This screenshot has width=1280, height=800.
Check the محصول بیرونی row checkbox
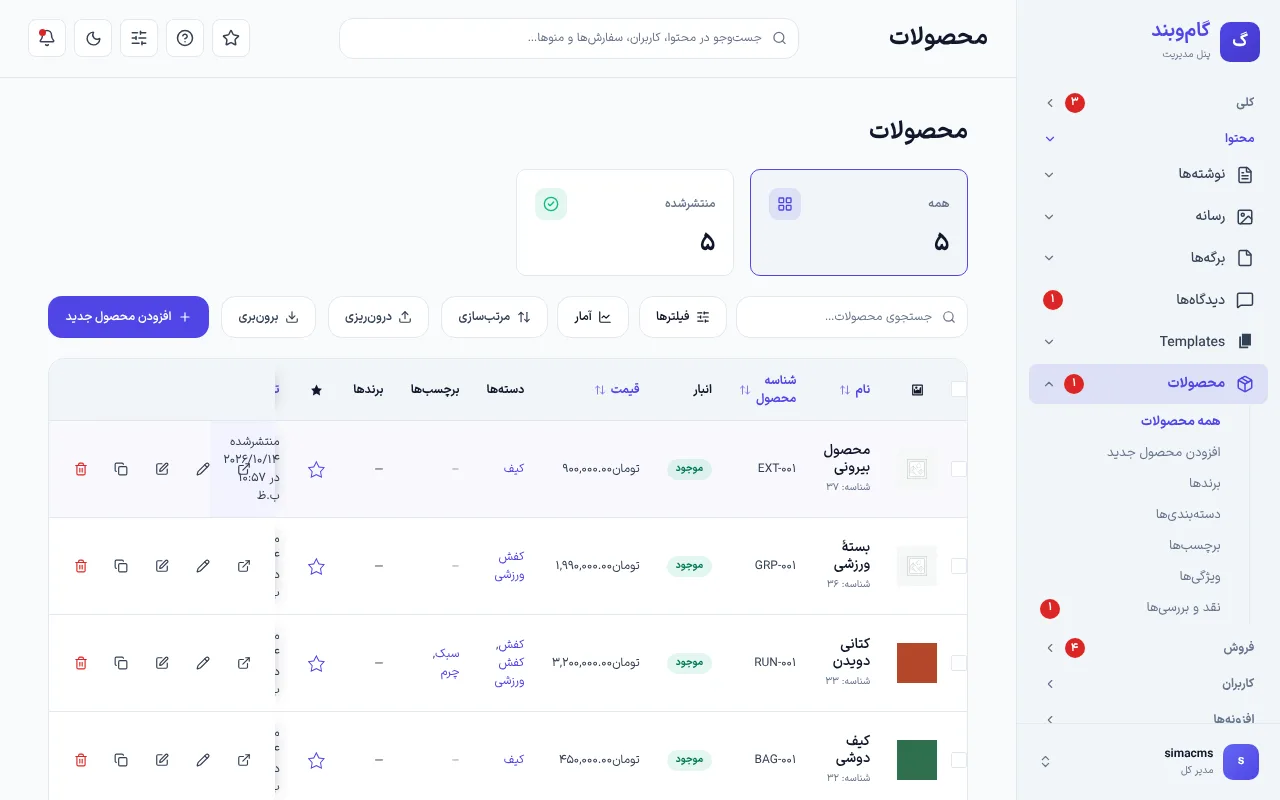[x=959, y=469]
